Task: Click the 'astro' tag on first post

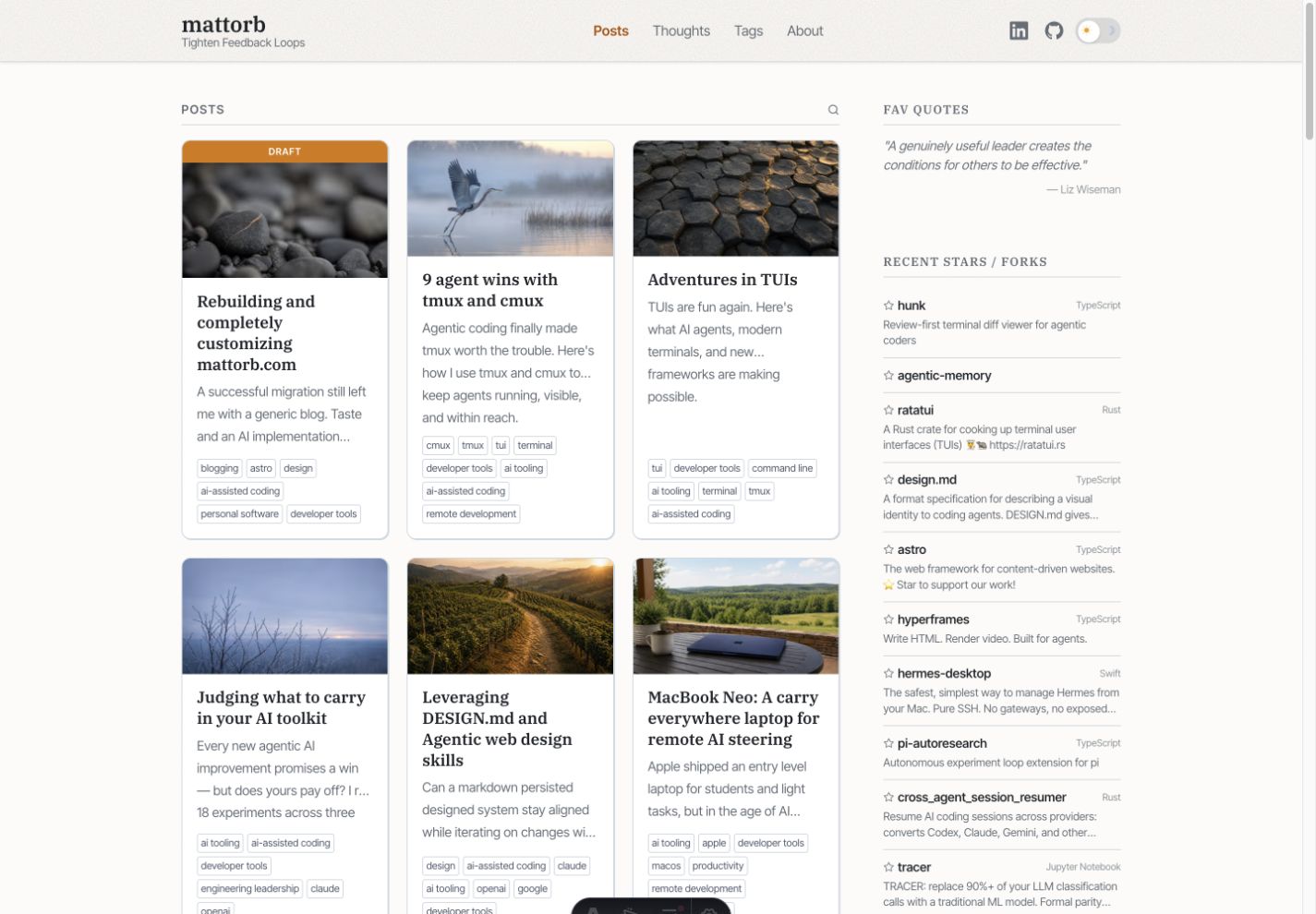Action: click(x=261, y=468)
